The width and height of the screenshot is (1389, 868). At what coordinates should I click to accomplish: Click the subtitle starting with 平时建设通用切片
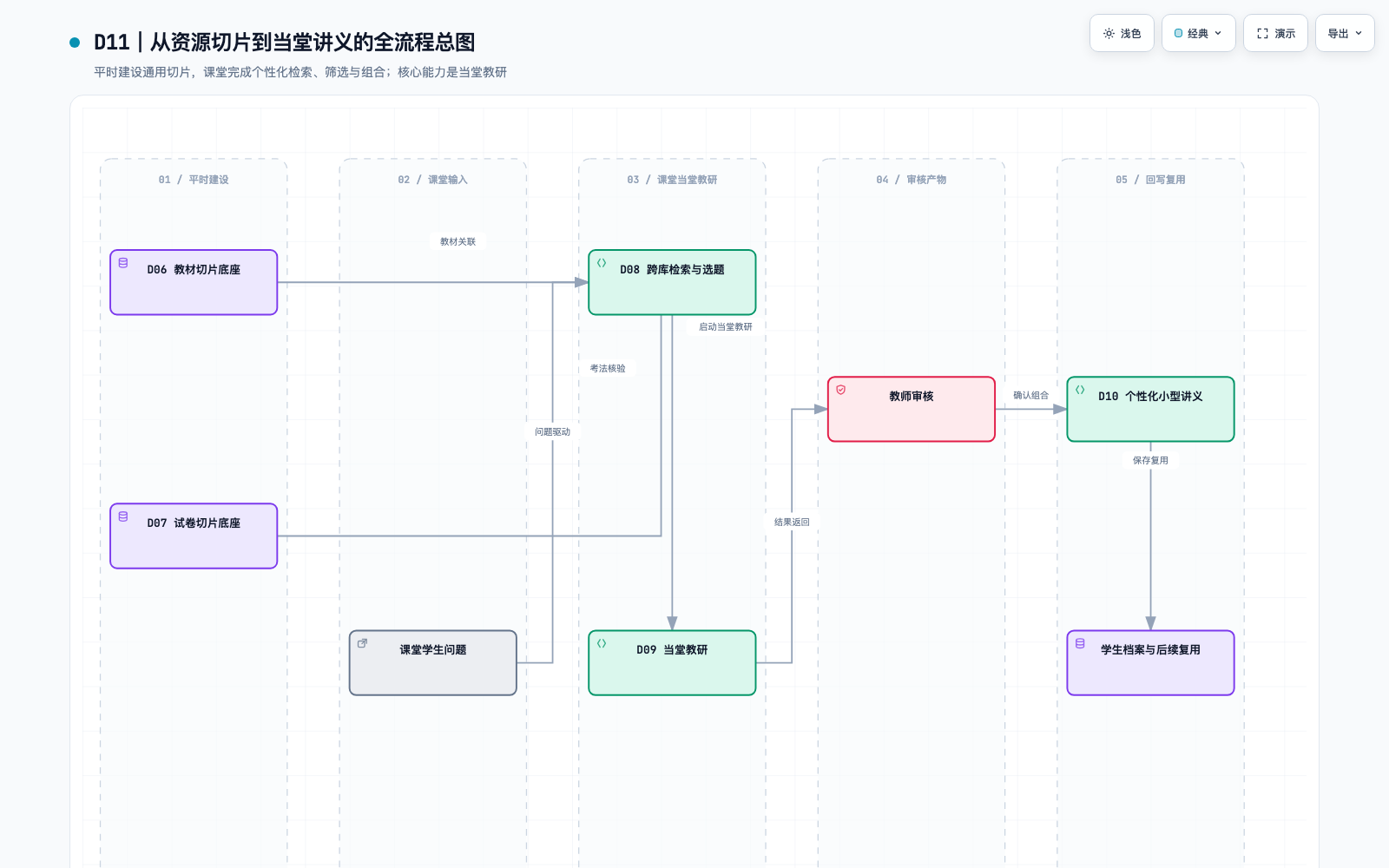tap(300, 72)
